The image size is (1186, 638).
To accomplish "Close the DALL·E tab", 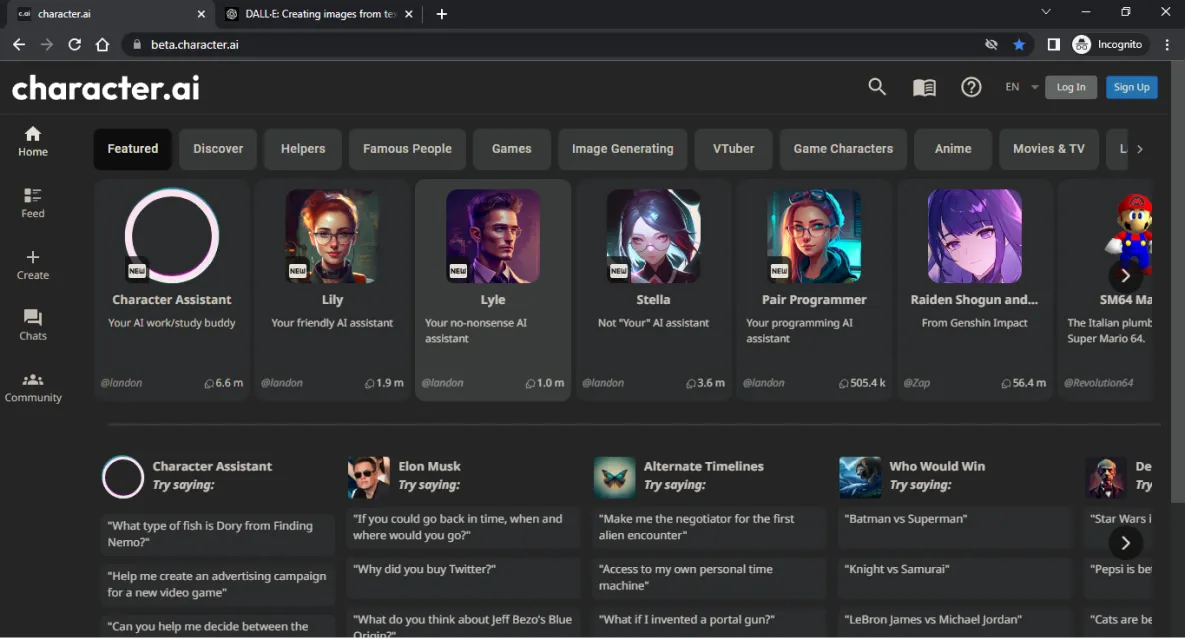I will click(x=408, y=14).
